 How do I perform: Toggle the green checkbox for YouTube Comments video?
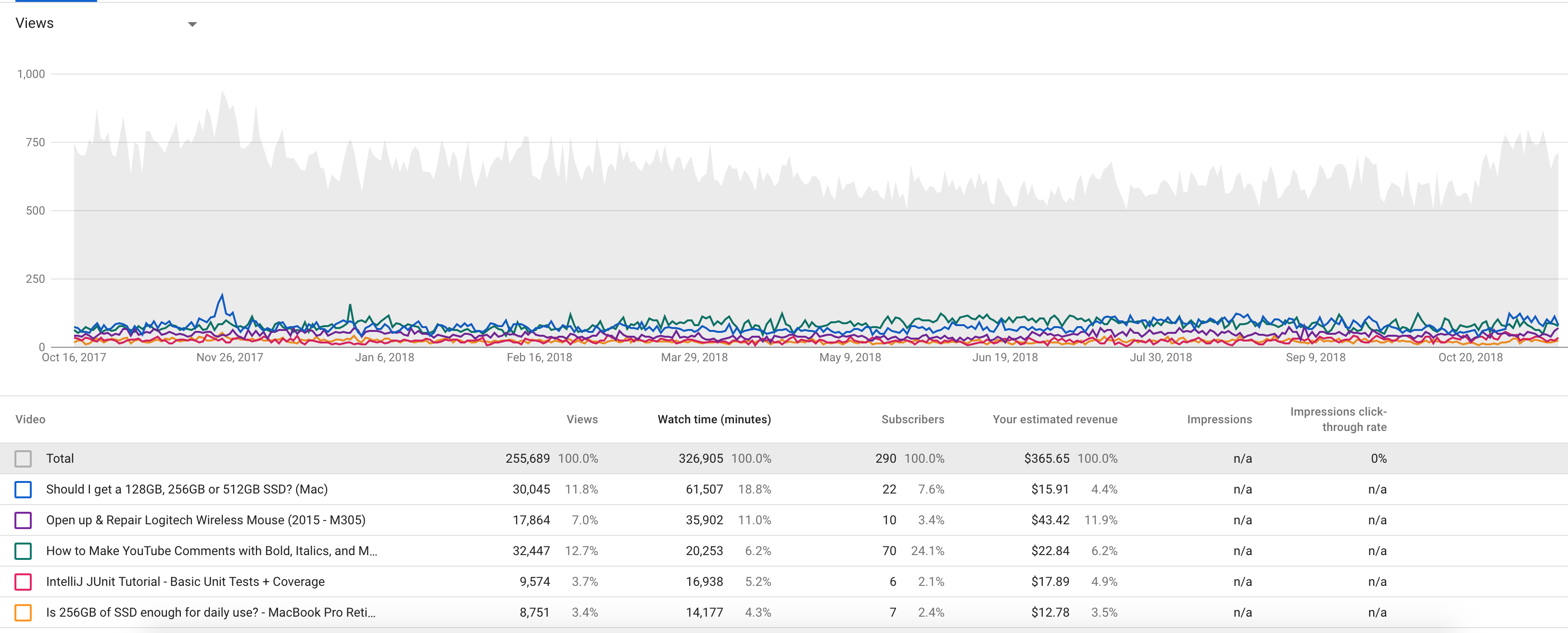click(23, 551)
